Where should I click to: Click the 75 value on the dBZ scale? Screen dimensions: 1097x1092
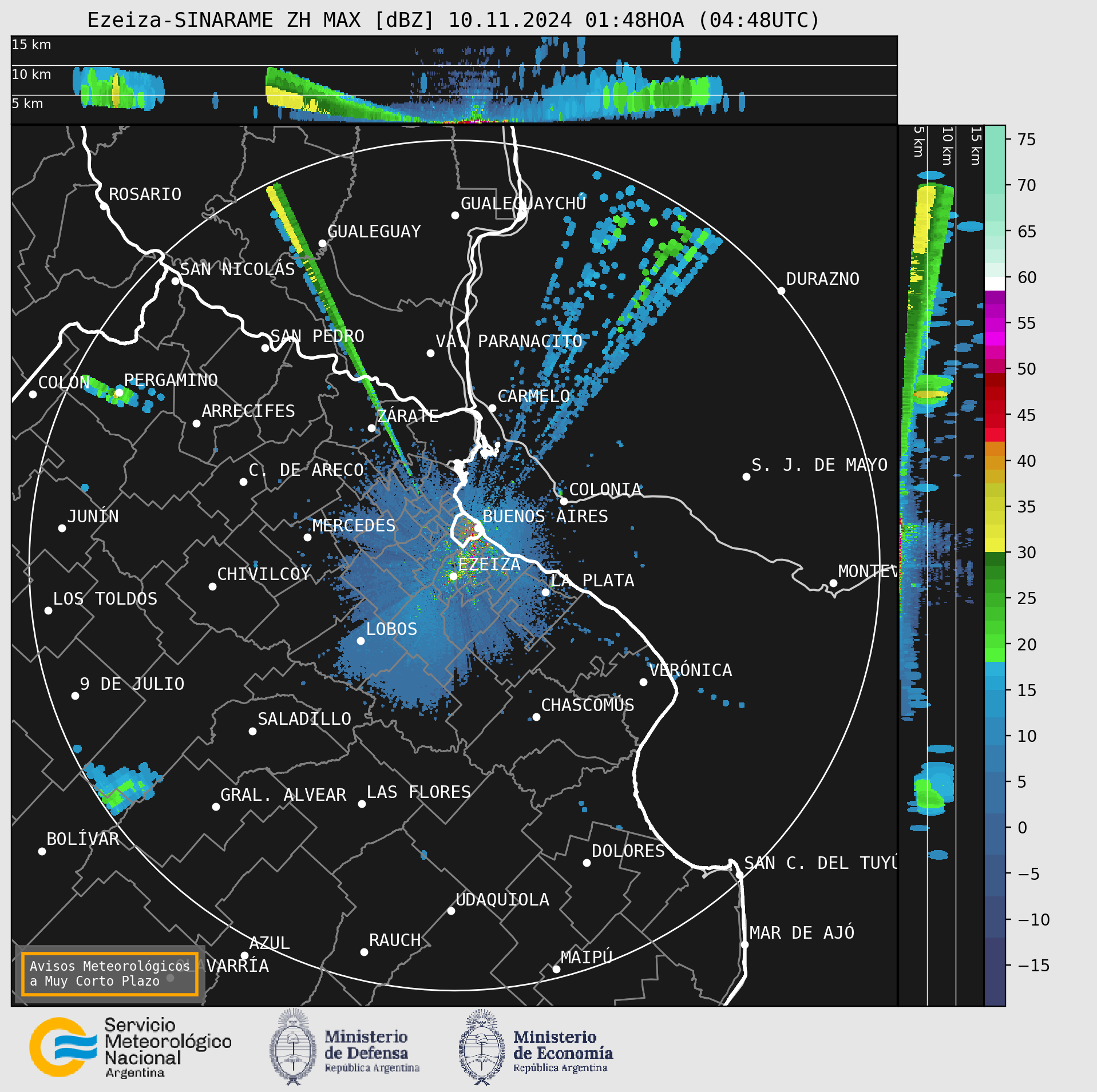point(1026,140)
